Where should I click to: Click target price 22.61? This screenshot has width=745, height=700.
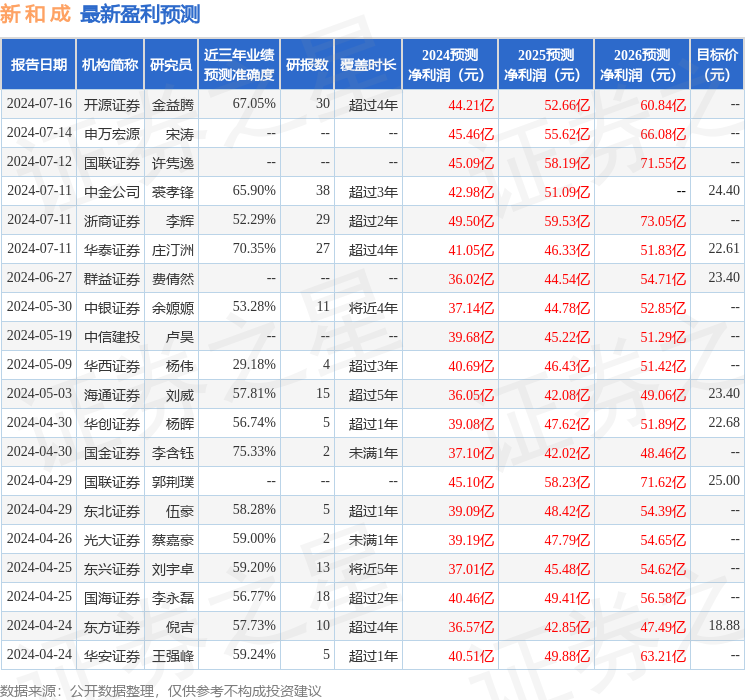tap(724, 249)
